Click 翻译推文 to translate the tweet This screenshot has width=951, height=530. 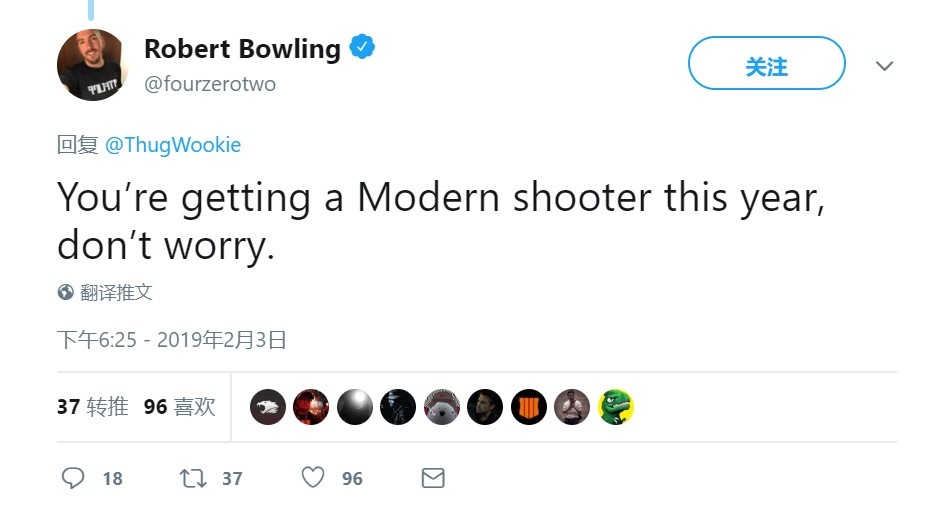coord(116,293)
